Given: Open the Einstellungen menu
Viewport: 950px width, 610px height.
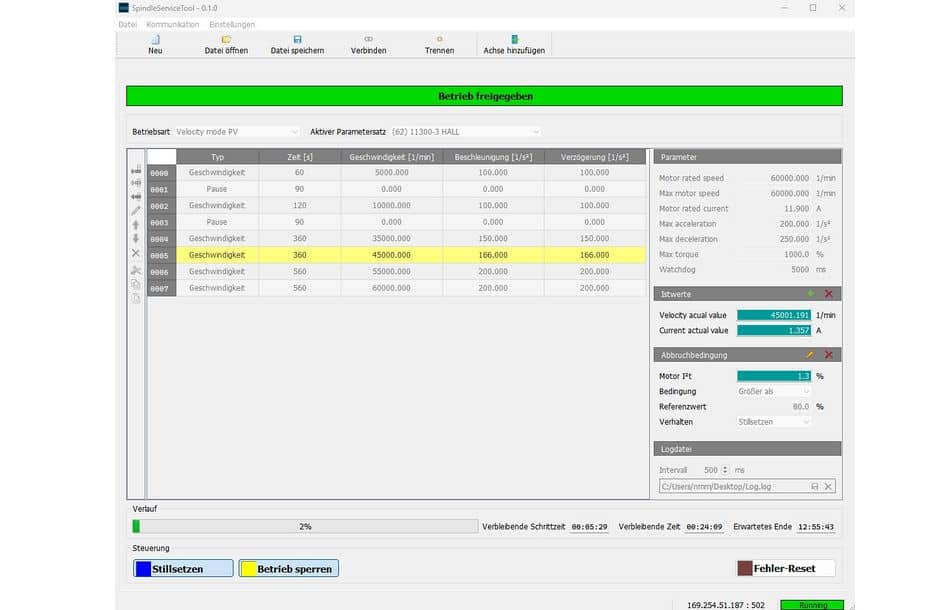Looking at the screenshot, I should point(232,24).
